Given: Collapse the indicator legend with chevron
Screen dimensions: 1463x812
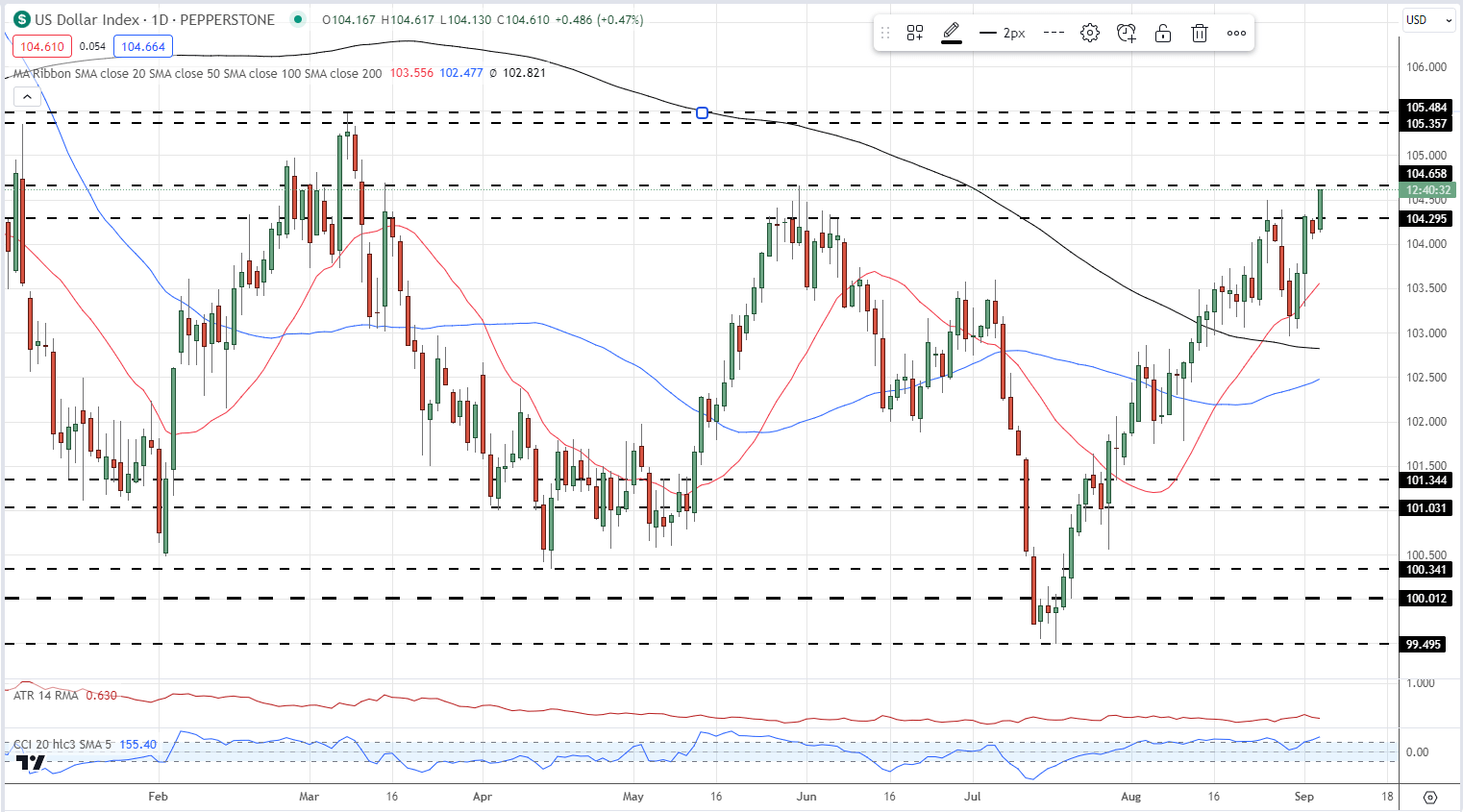Looking at the screenshot, I should point(27,96).
